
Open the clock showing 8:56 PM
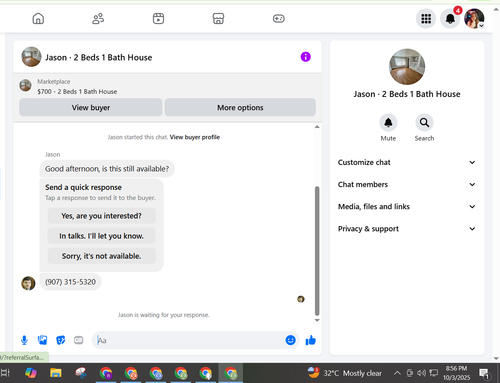click(456, 373)
